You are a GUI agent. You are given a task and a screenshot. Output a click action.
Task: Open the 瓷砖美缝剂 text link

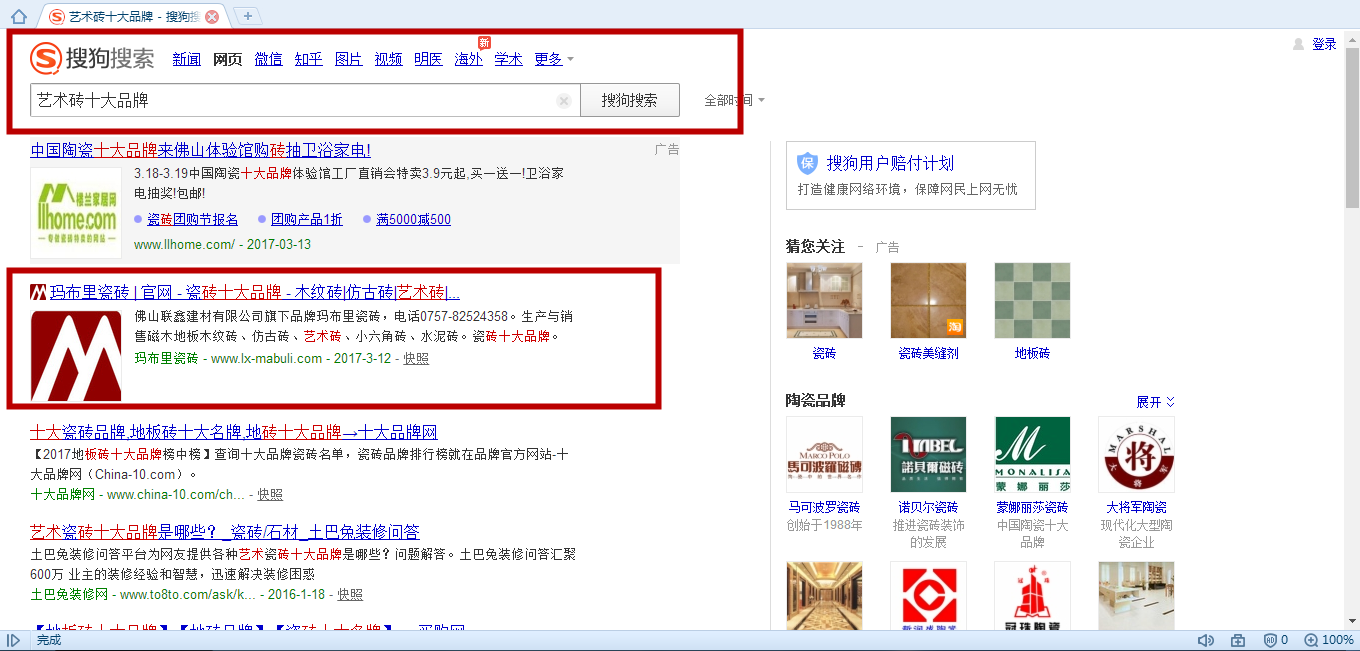(928, 353)
